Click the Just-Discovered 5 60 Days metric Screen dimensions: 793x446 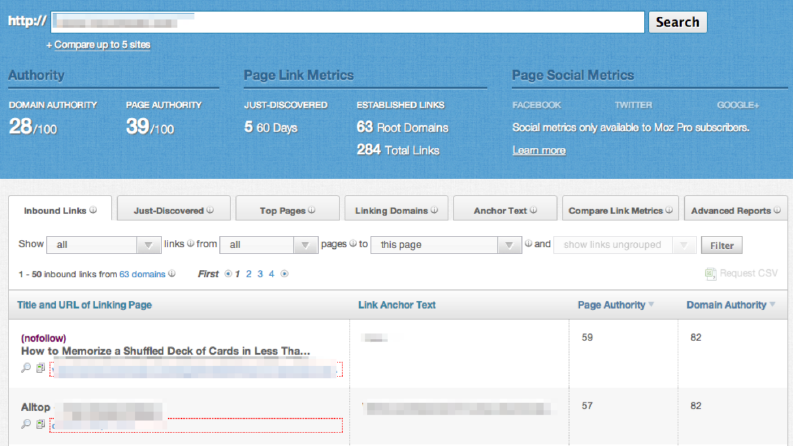[x=271, y=127]
